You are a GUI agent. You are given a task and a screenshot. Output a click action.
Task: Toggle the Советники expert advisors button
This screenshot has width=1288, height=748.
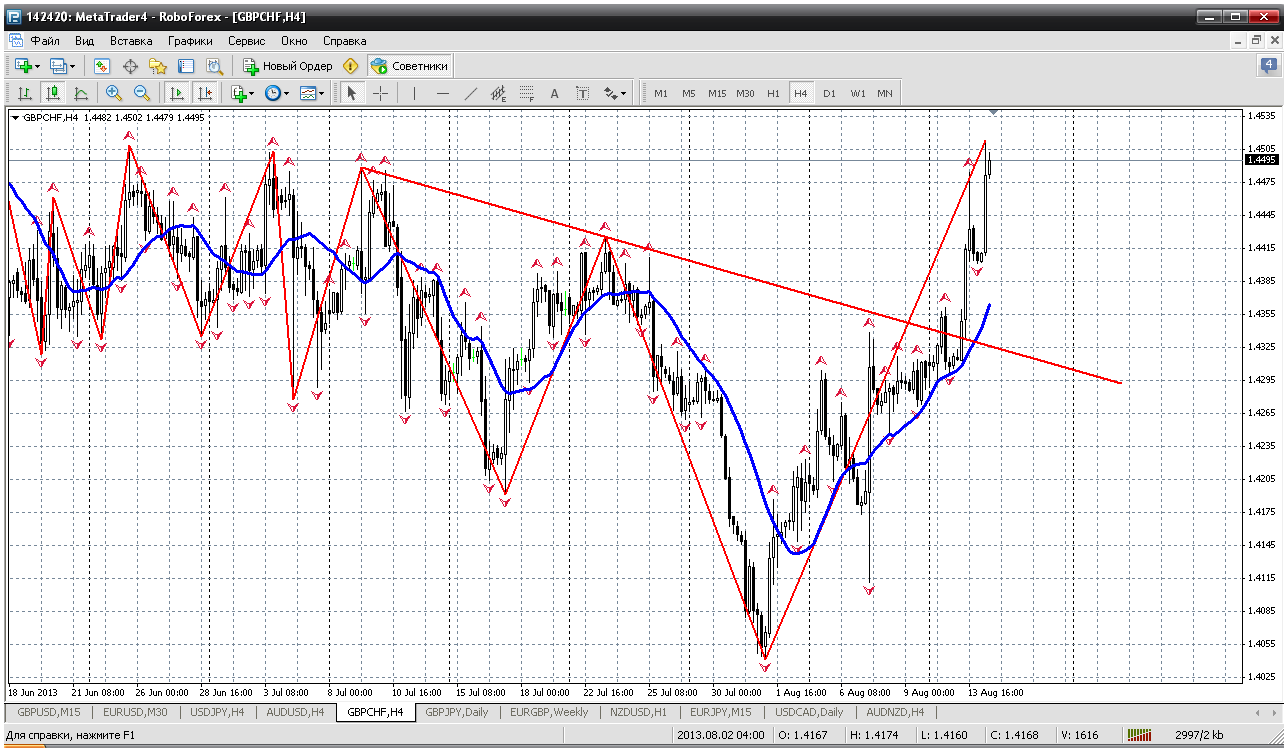point(410,66)
